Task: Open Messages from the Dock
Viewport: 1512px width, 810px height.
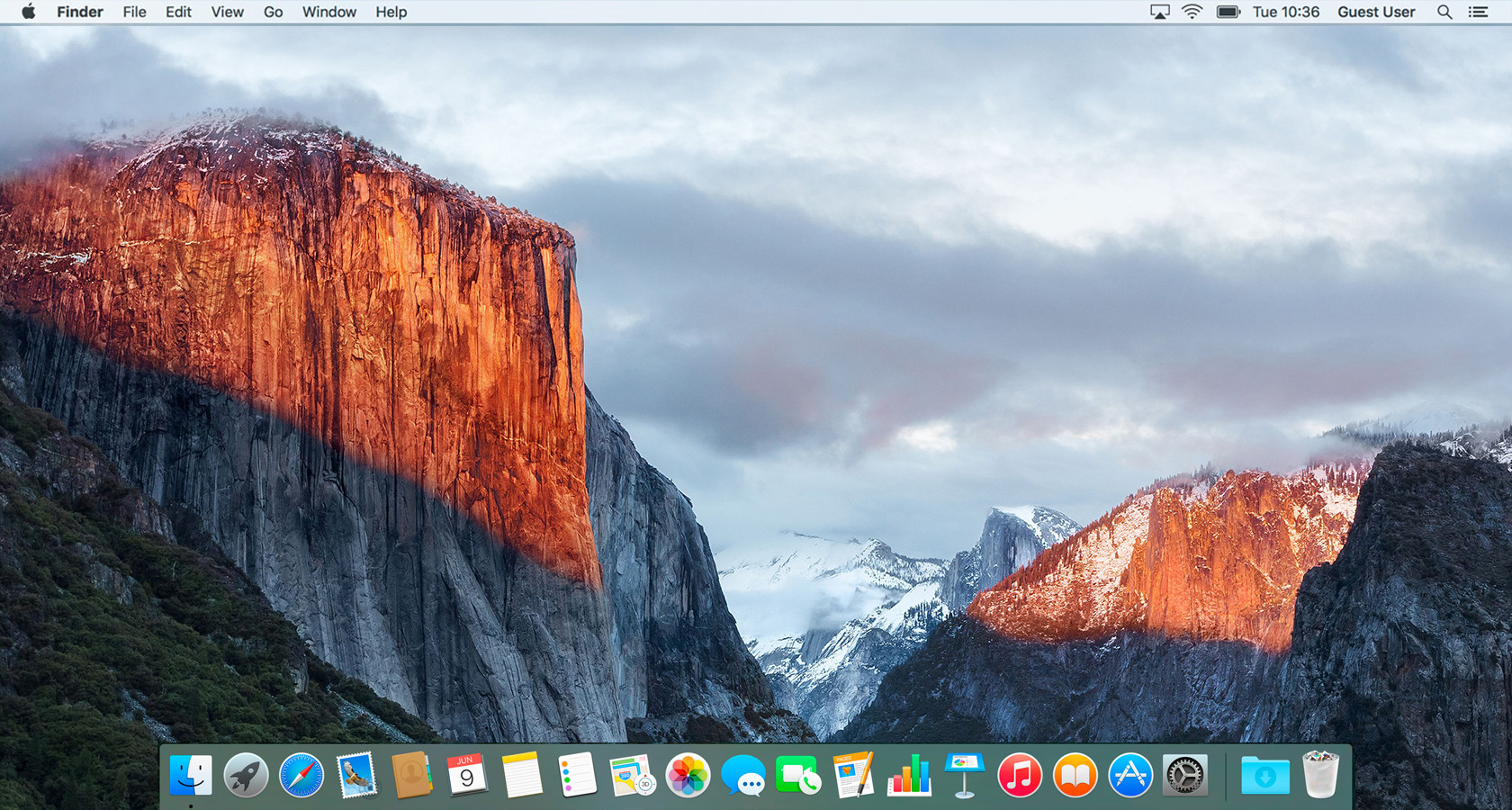Action: click(x=743, y=776)
